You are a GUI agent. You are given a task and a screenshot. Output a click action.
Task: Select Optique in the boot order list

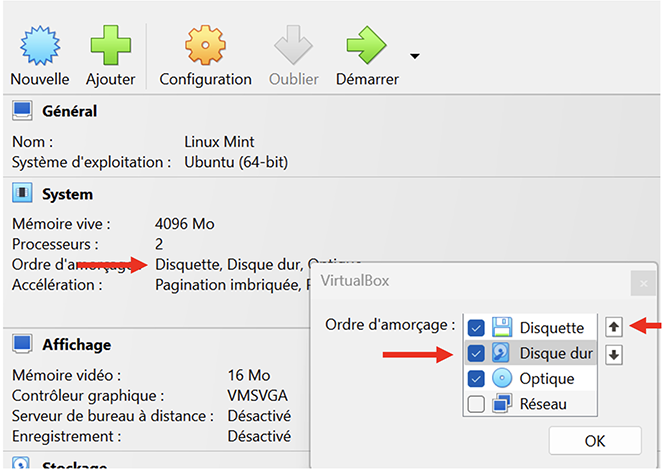click(x=547, y=379)
